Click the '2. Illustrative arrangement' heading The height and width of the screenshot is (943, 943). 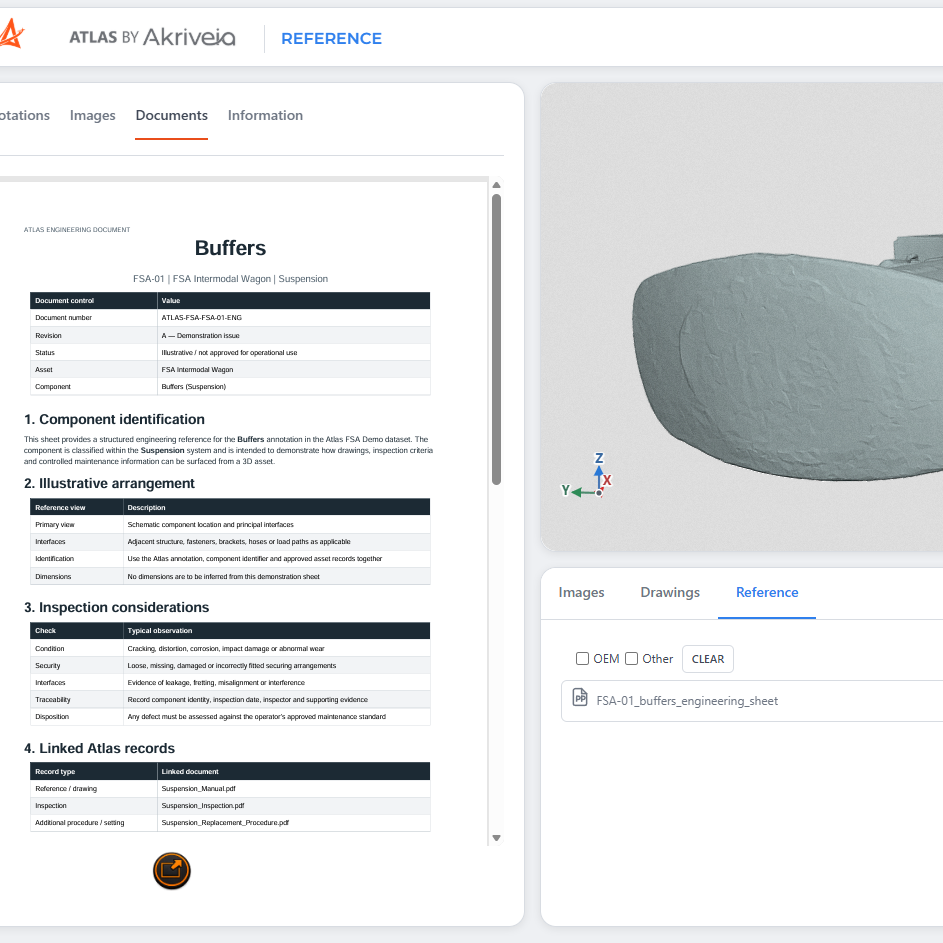(109, 484)
